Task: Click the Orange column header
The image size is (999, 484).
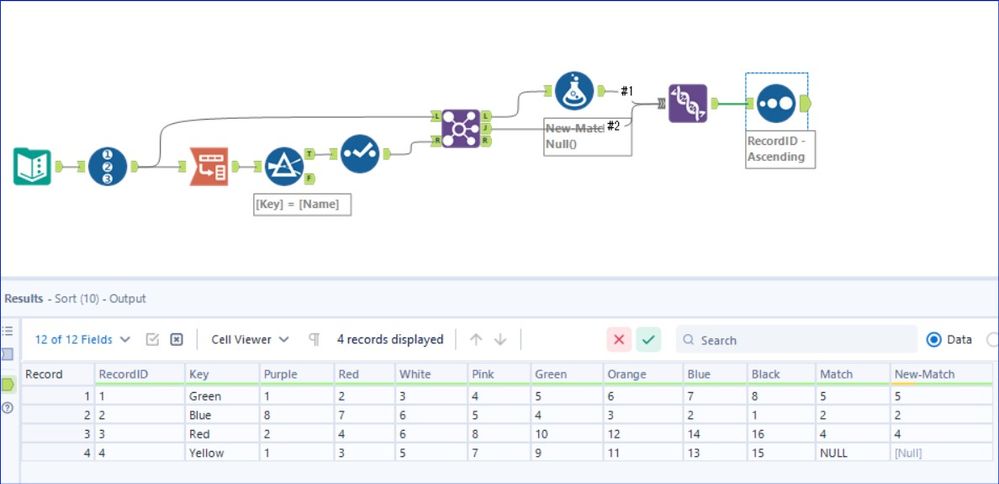Action: 643,374
